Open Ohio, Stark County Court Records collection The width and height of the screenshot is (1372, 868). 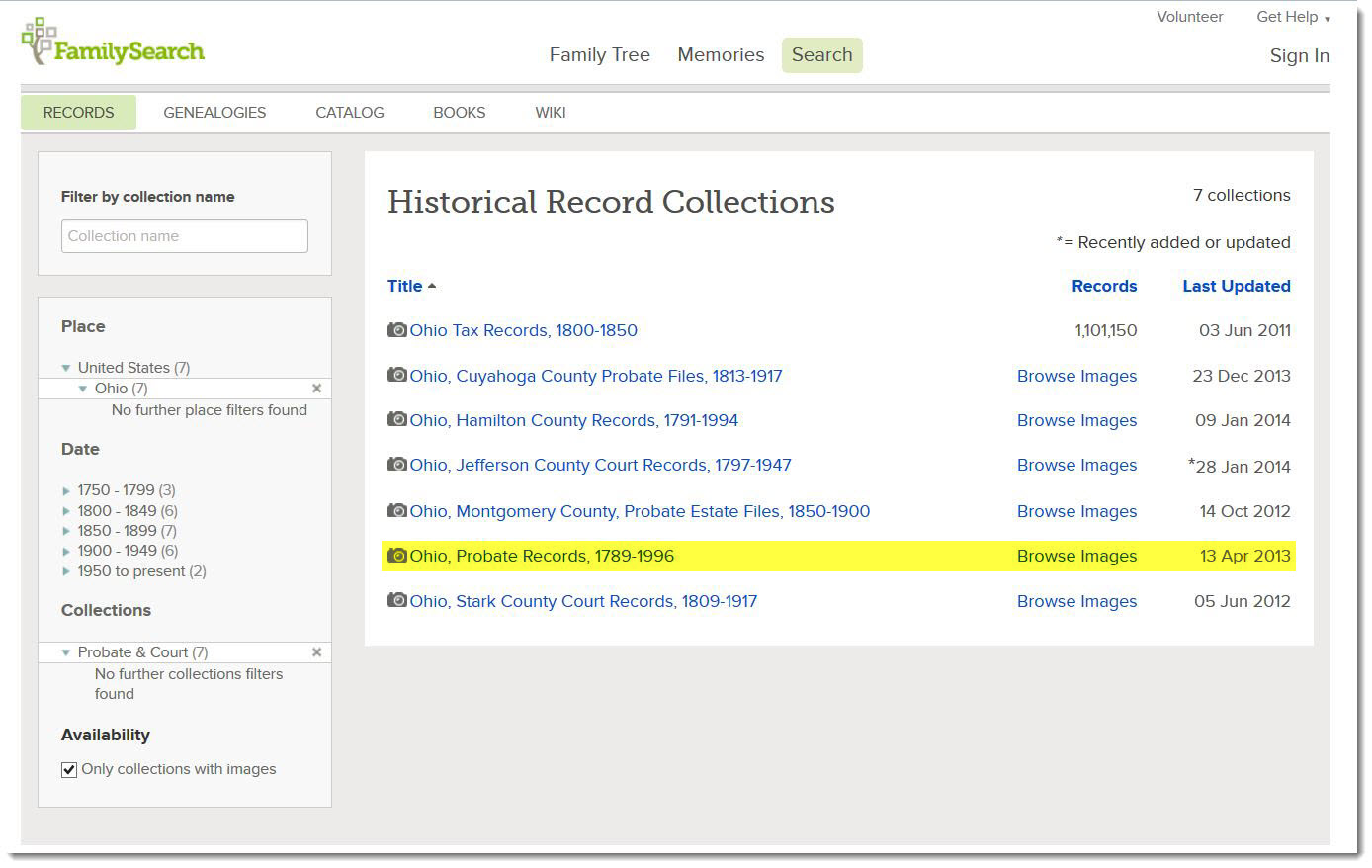(x=583, y=601)
